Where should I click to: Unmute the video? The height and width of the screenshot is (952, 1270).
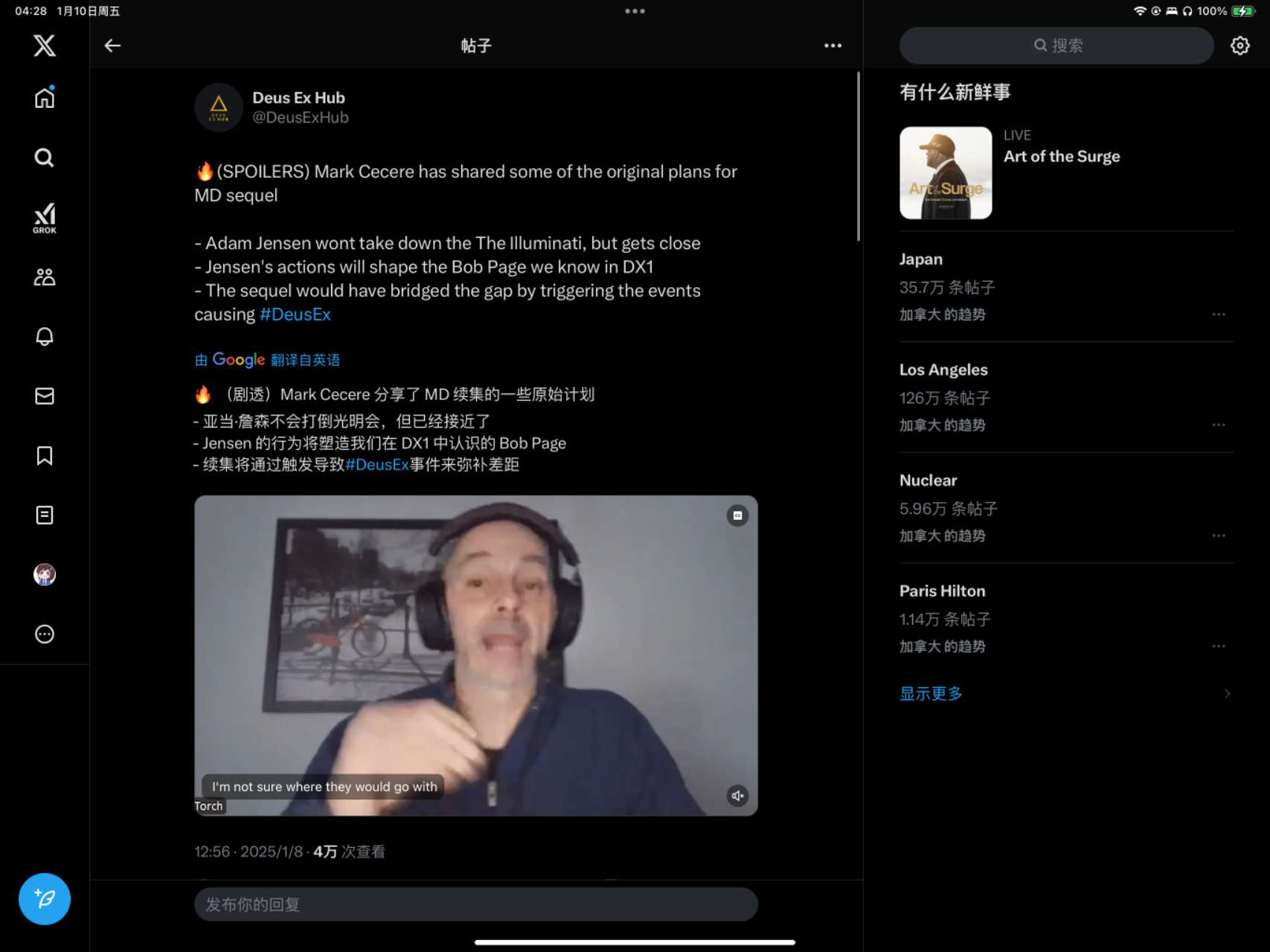pyautogui.click(x=737, y=796)
